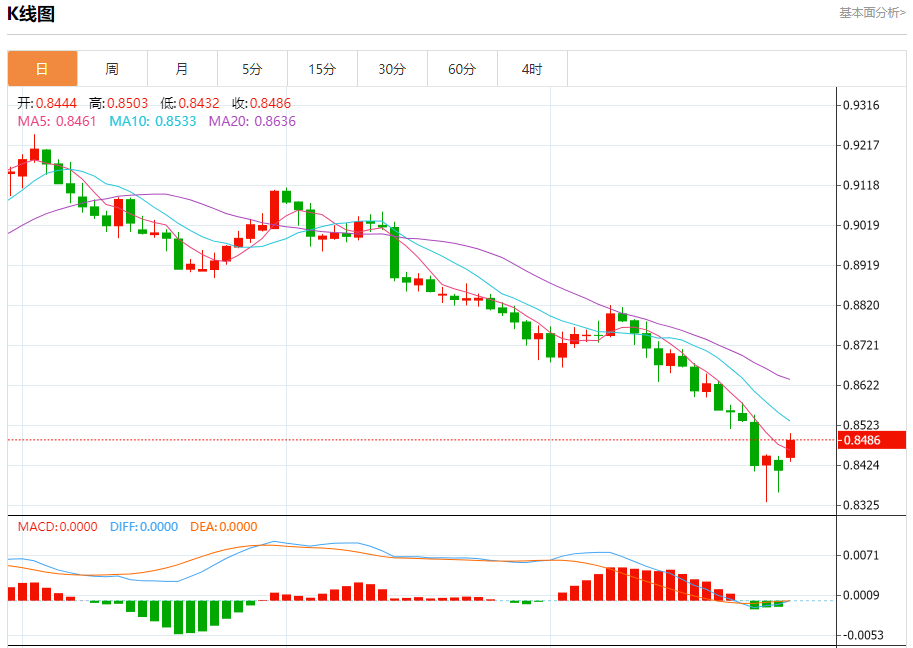Open the 基本面分析> link

tap(872, 13)
